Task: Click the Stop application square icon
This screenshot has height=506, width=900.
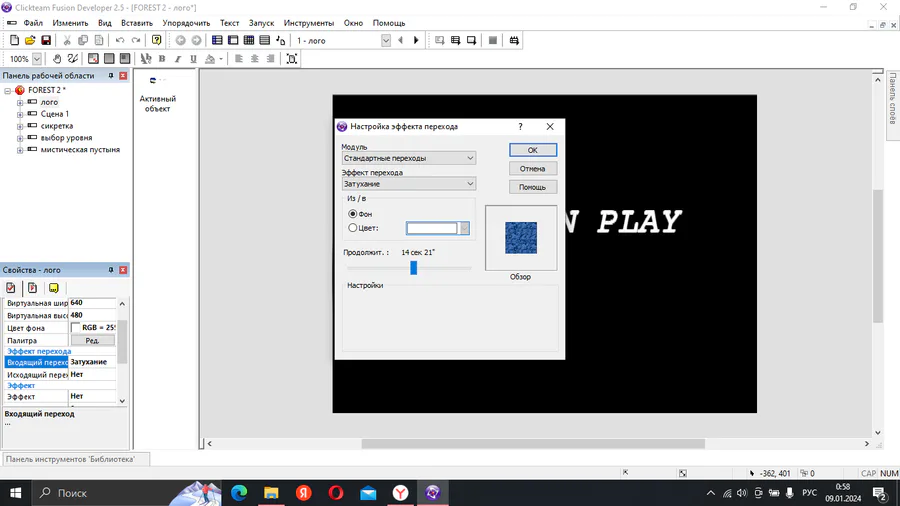Action: [x=492, y=41]
